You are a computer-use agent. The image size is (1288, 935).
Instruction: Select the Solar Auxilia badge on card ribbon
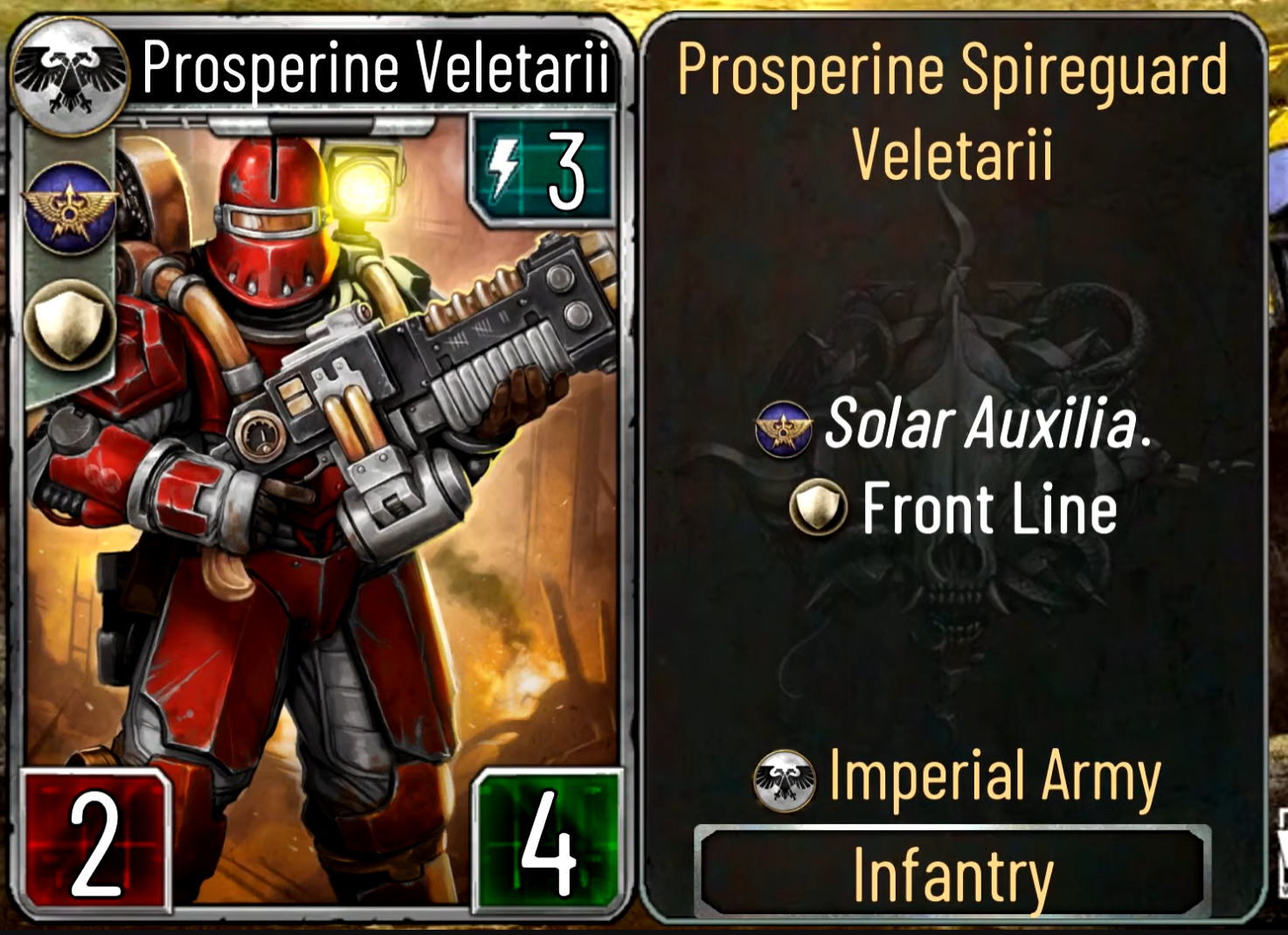70,208
